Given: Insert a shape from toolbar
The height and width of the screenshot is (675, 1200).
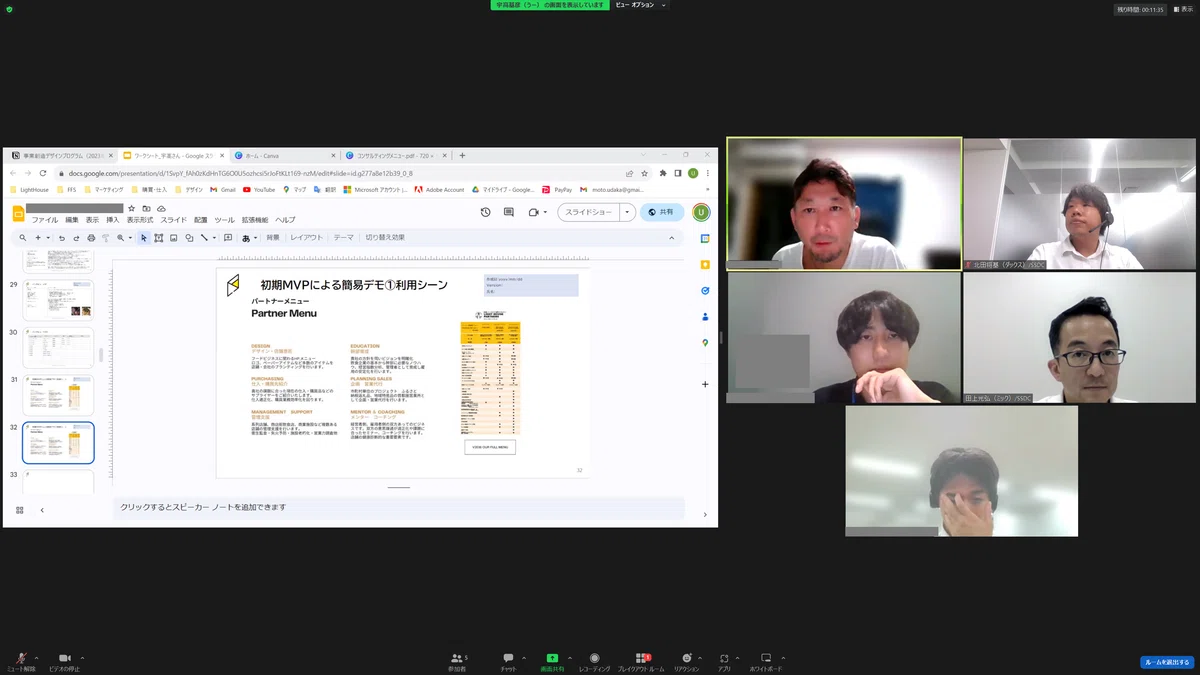Looking at the screenshot, I should (189, 238).
